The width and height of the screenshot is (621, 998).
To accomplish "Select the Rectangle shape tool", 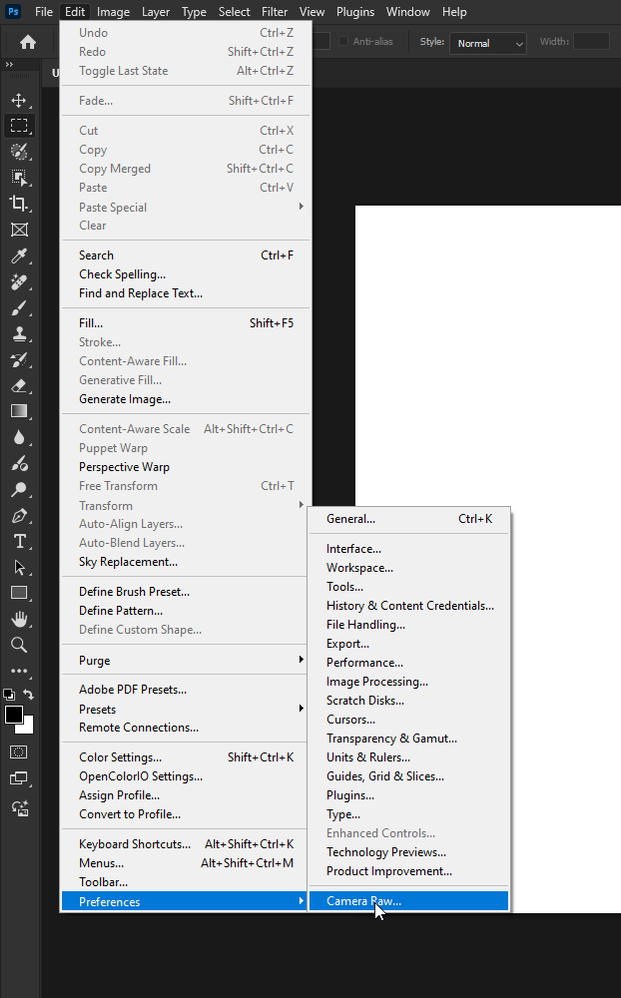I will [x=19, y=593].
